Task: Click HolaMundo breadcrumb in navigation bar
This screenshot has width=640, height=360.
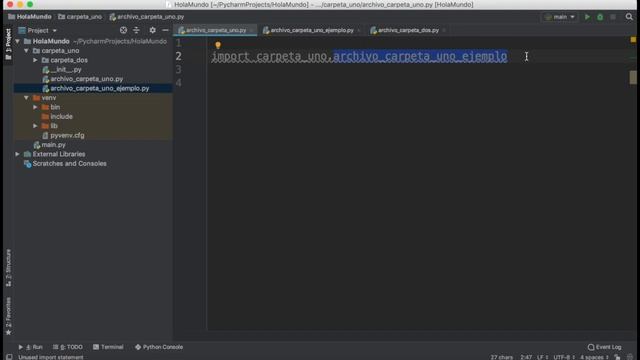Action: click(x=30, y=17)
